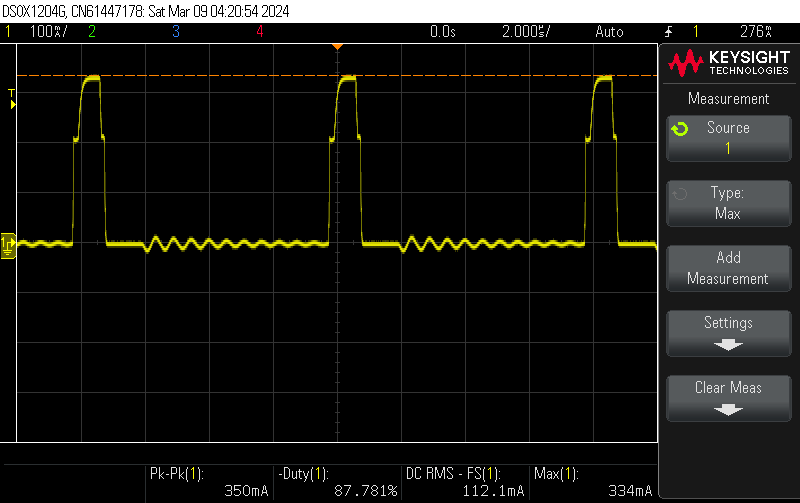Select channel 2 indicator in status bar
The width and height of the screenshot is (800, 503).
click(92, 32)
